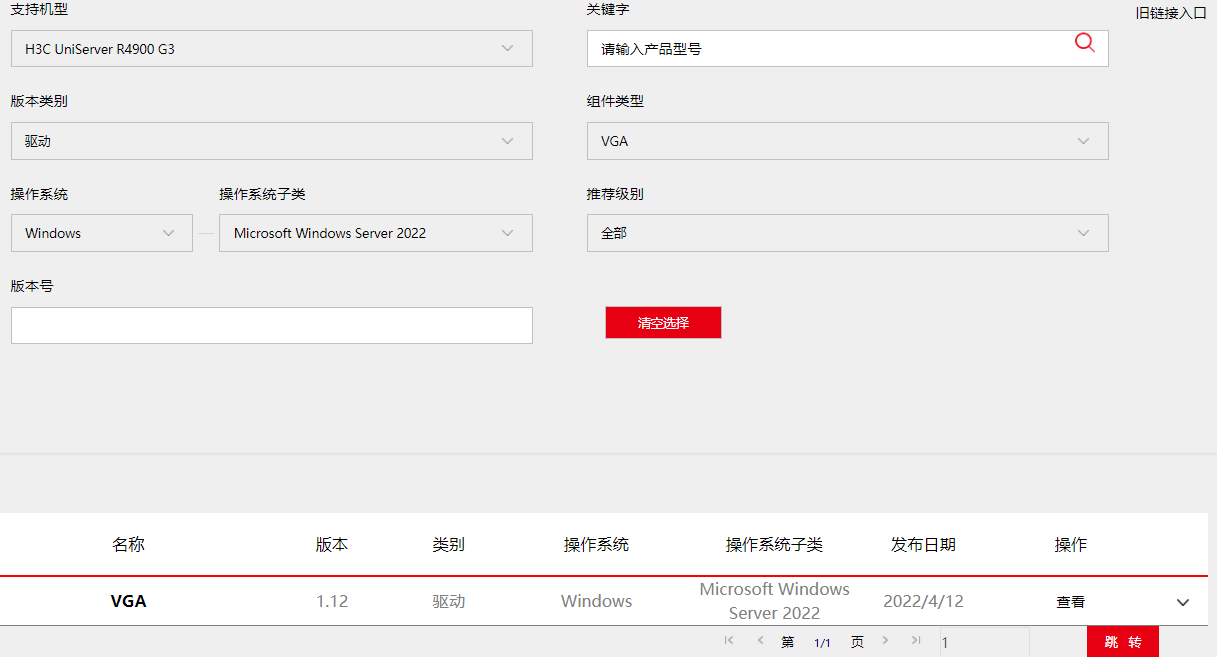Click the 组件类型 label
This screenshot has width=1217, height=657.
pyautogui.click(x=615, y=101)
